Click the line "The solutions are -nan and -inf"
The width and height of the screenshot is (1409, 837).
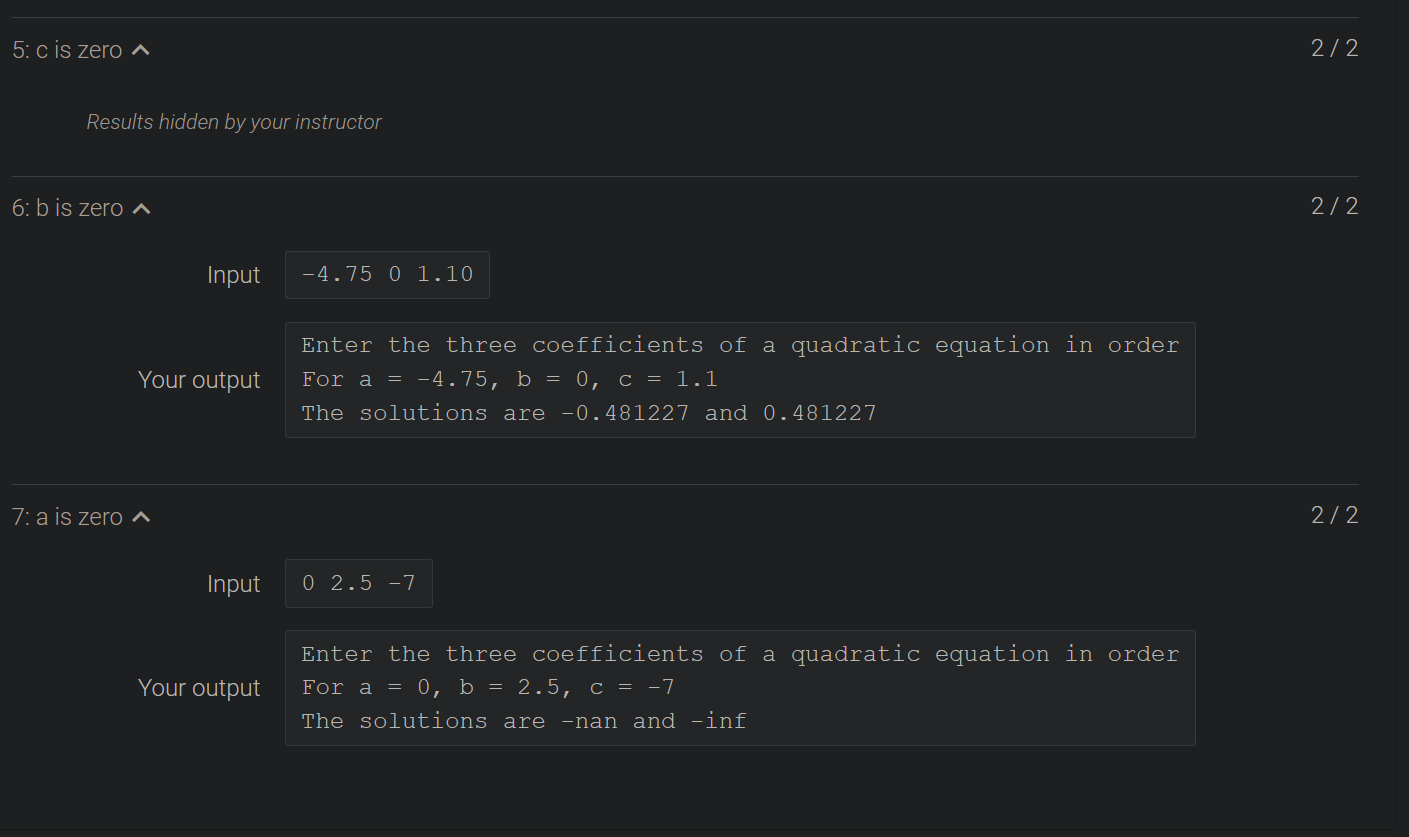coord(523,720)
